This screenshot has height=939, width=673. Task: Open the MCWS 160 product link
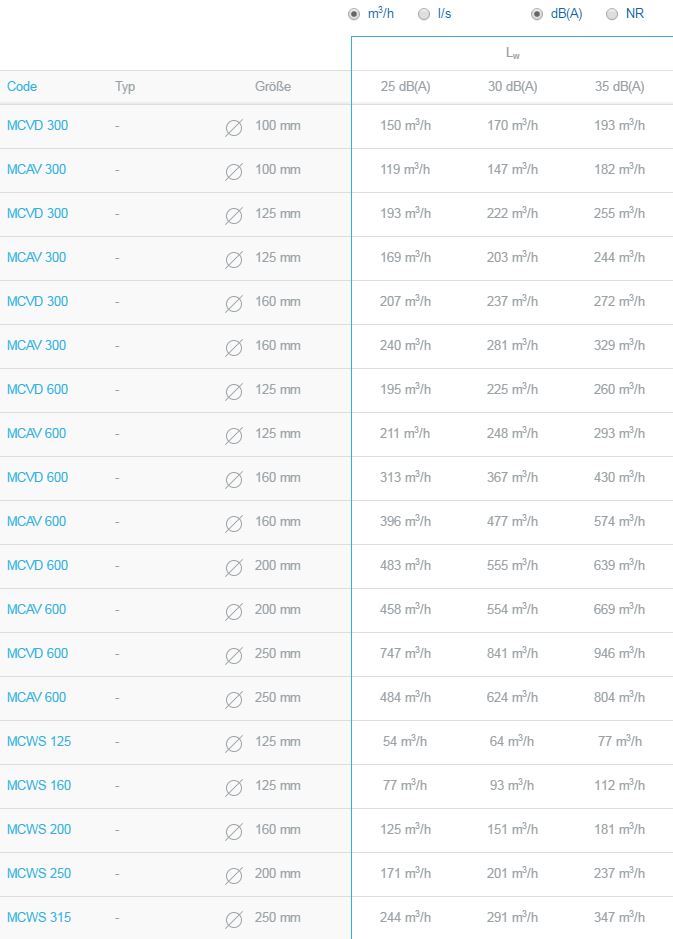[39, 785]
